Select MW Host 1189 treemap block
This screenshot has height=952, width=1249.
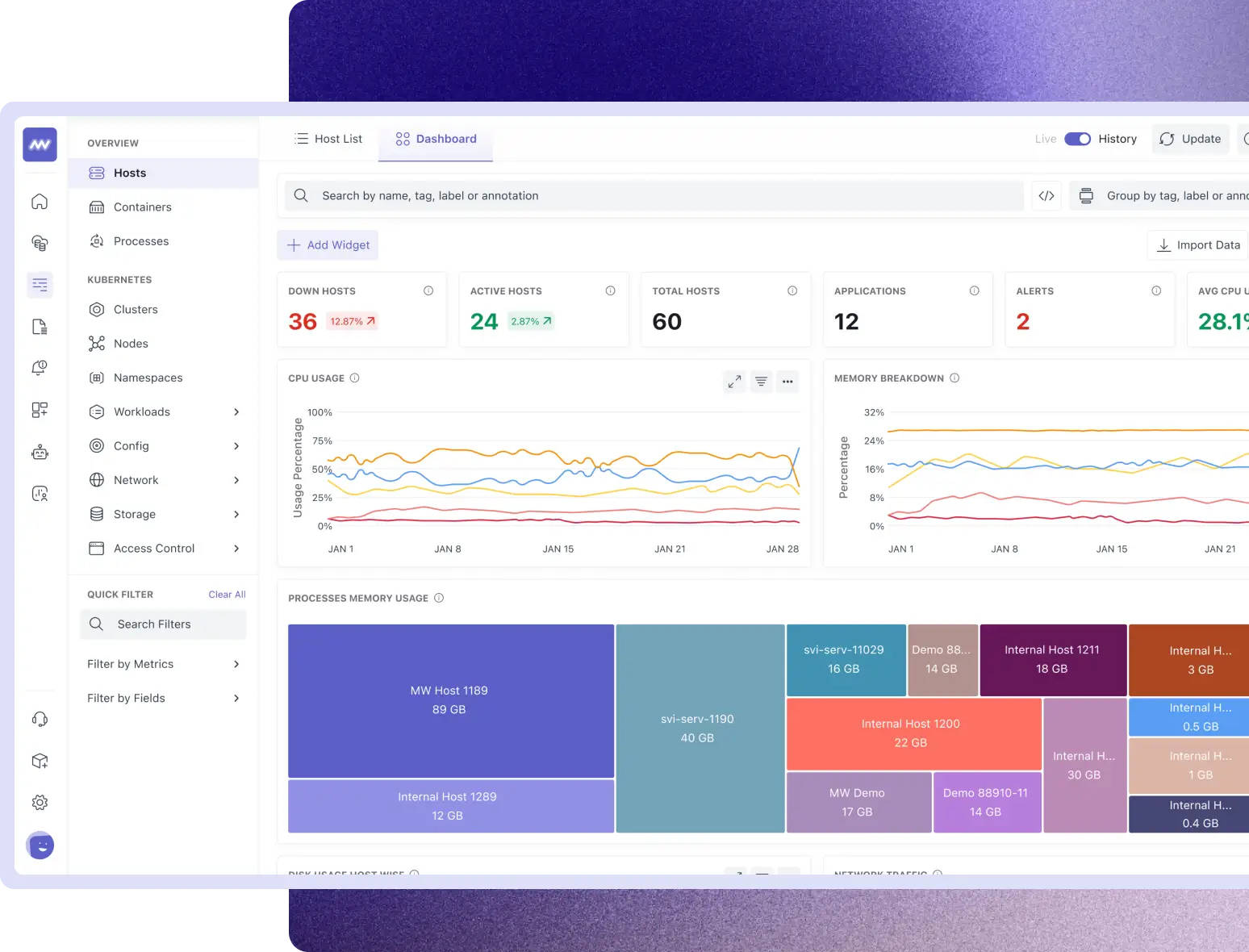[450, 700]
